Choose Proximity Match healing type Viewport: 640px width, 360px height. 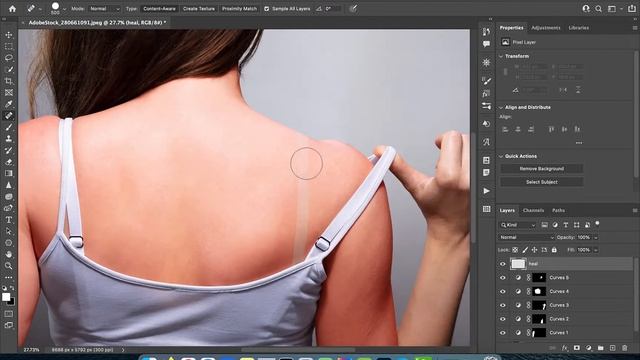coord(239,9)
